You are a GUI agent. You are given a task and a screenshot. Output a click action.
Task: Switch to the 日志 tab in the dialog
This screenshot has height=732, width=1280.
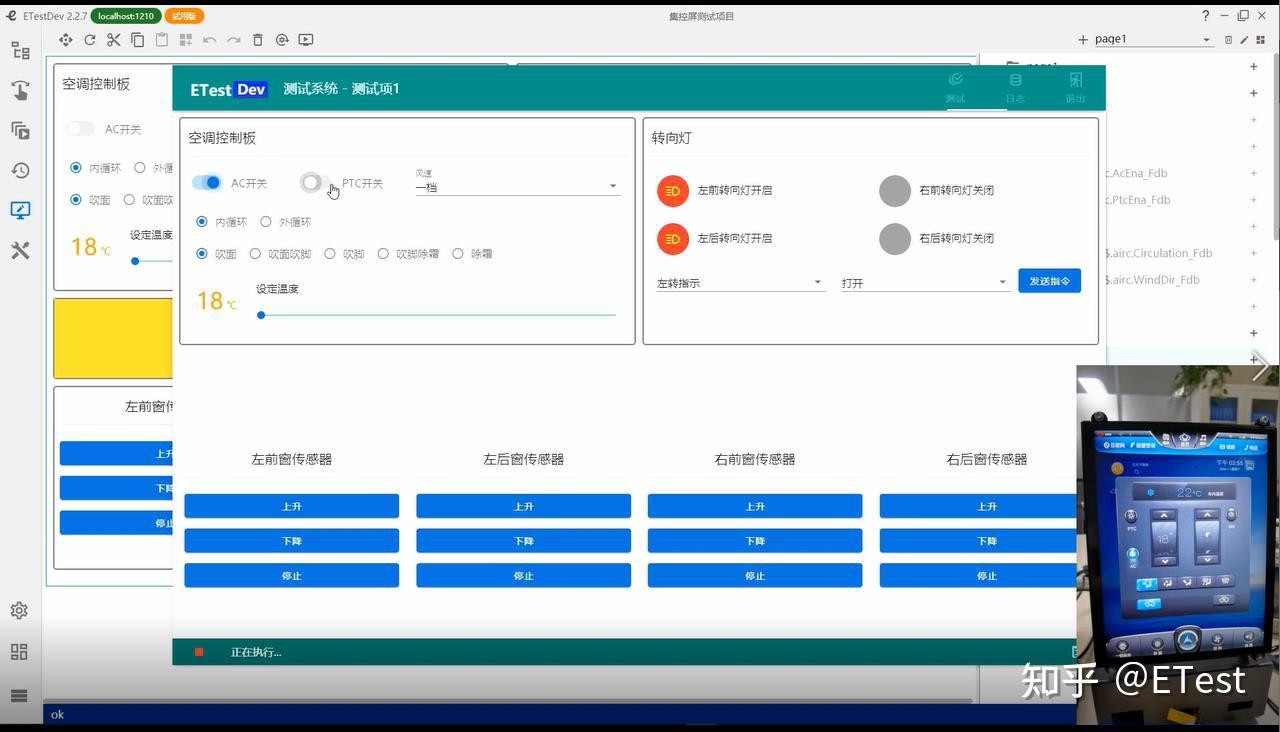[x=1015, y=90]
